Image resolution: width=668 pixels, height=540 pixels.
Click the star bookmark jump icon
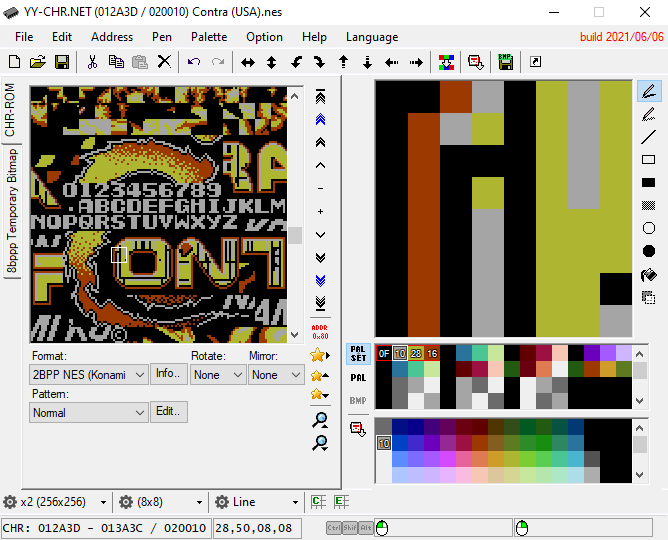pos(320,355)
